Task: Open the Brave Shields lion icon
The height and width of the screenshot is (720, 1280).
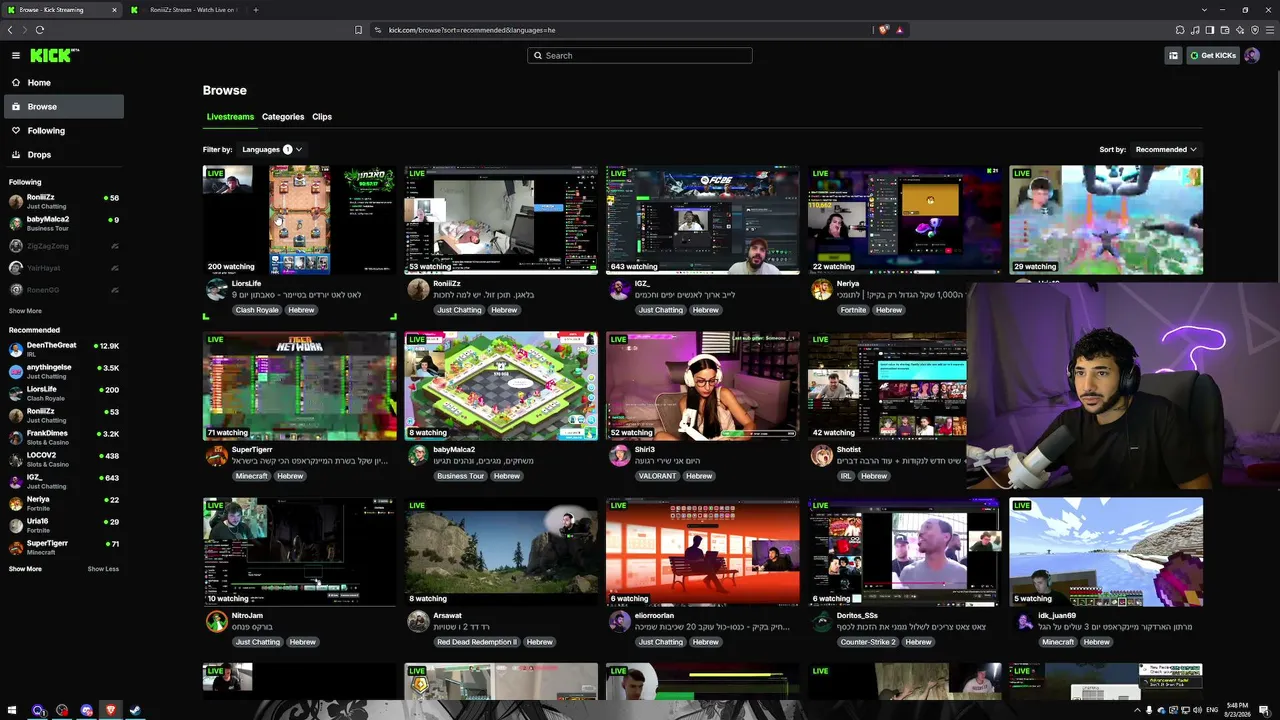Action: (884, 30)
